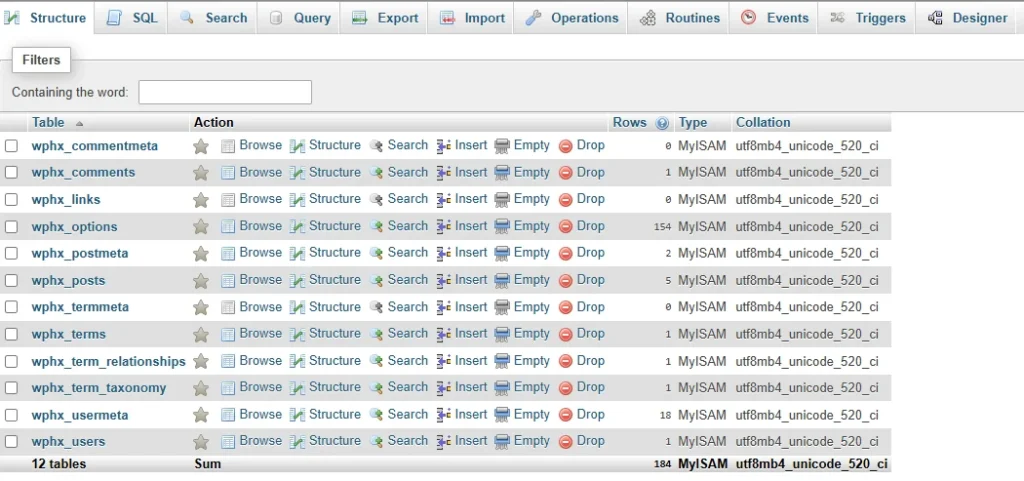
Task: Toggle the Filters panel header
Action: (41, 60)
